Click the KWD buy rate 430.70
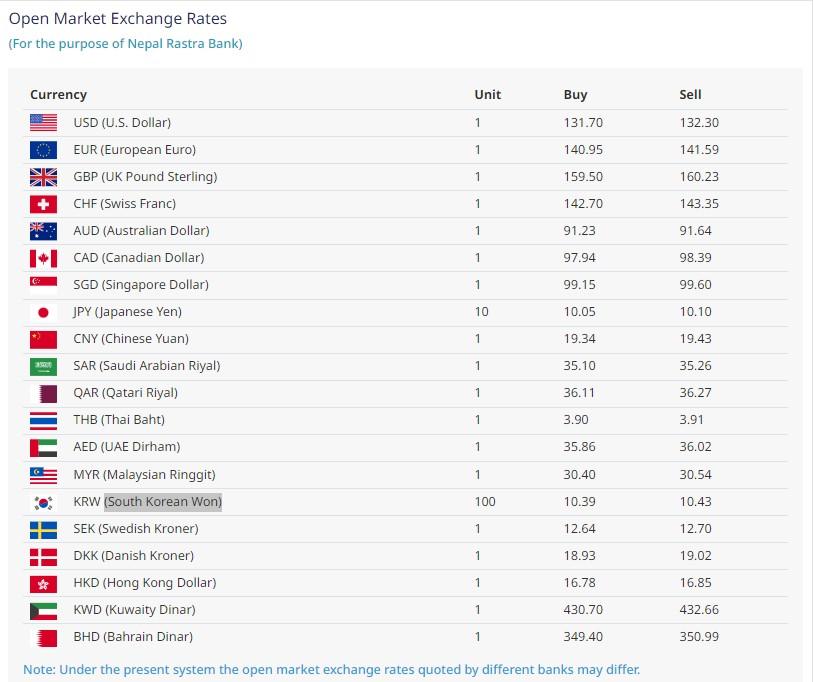813x682 pixels. [583, 610]
